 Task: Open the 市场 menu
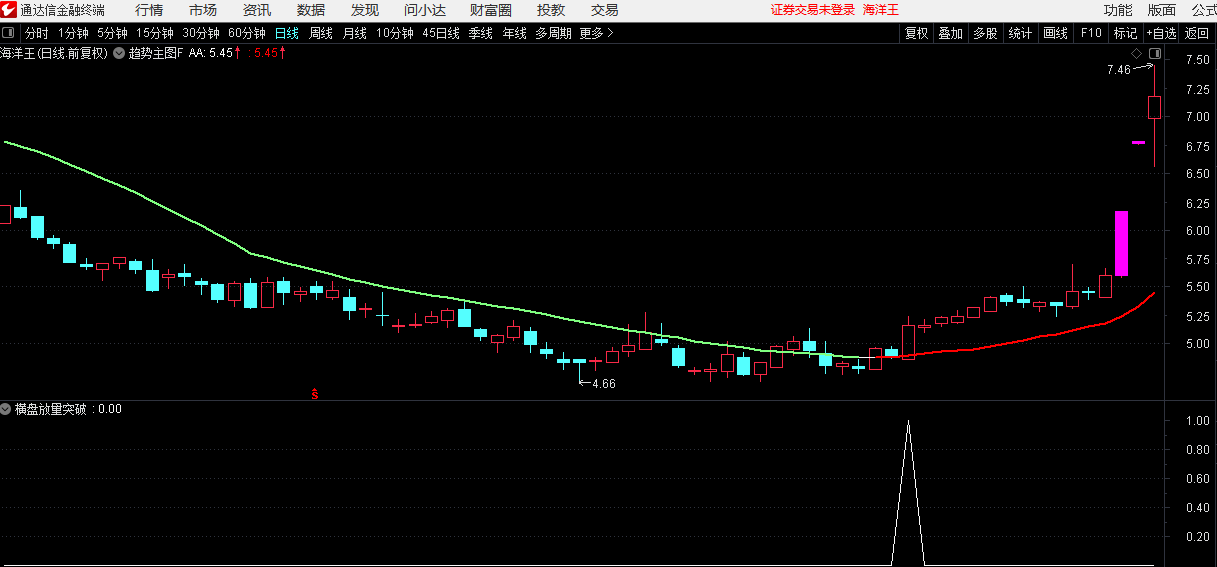click(203, 10)
